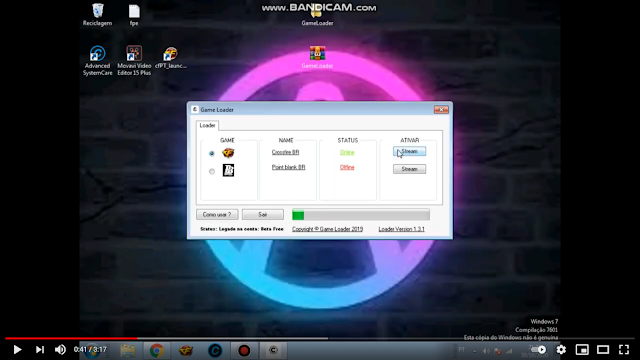Viewport: 640px width, 360px height.
Task: Switch to the Loader tab
Action: (207, 125)
